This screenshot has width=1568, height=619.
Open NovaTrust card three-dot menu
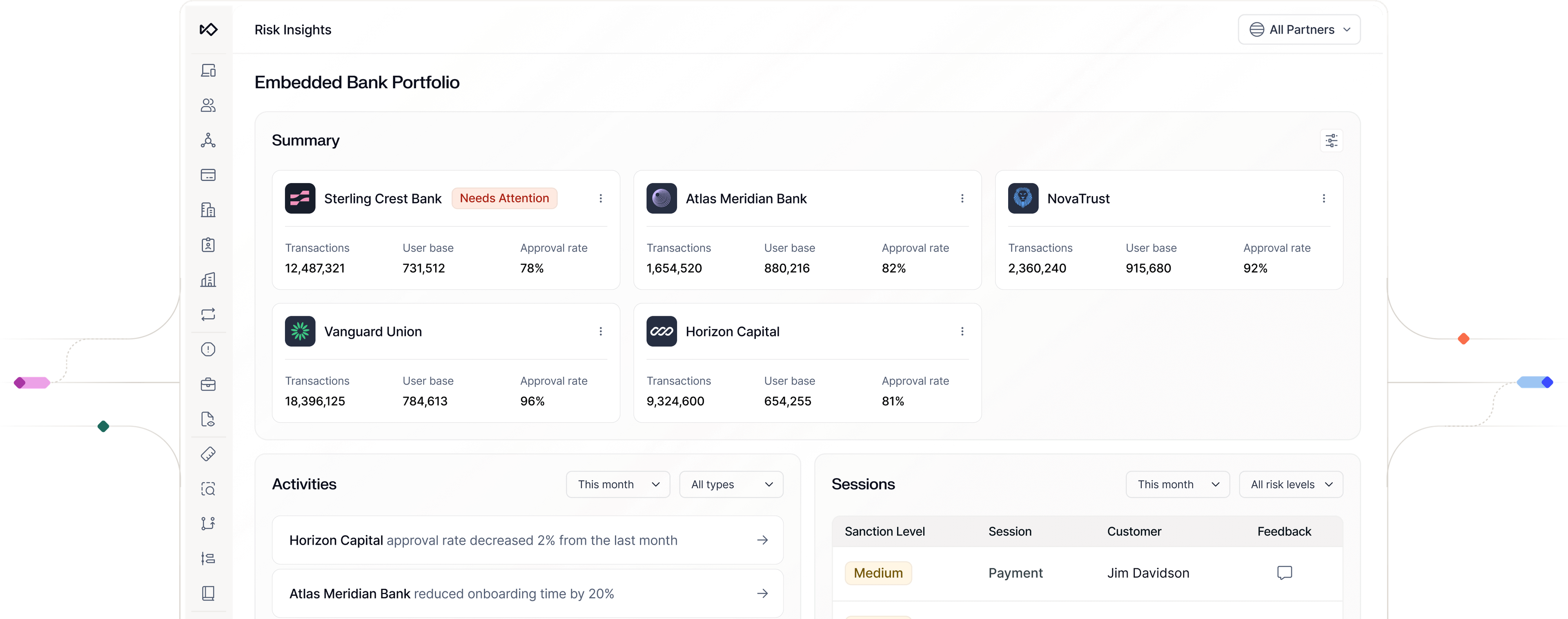click(x=1323, y=199)
